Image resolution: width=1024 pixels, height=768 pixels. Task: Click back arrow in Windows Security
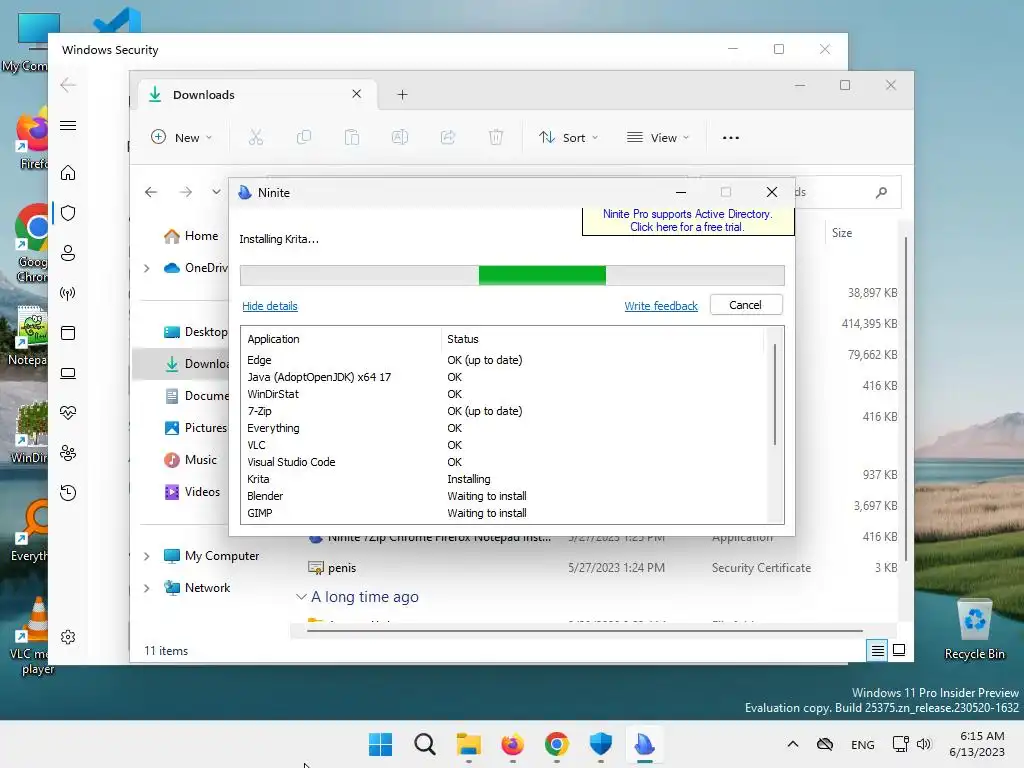click(68, 85)
